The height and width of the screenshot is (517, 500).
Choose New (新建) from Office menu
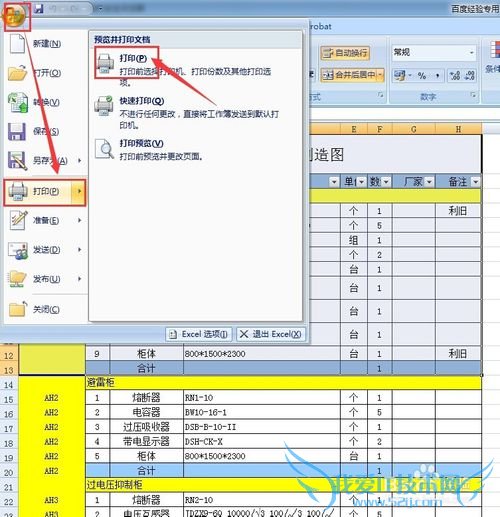[x=45, y=44]
